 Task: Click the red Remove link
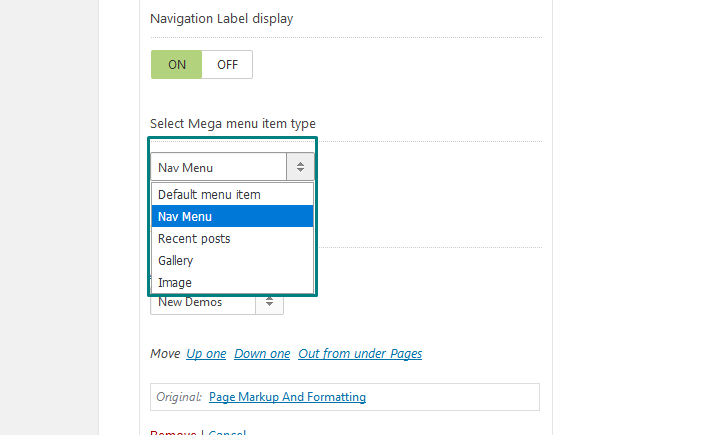[173, 432]
